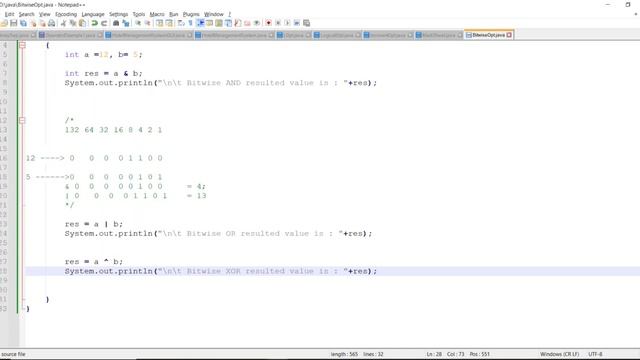
Task: Open the Encoding menu
Action: 66,14
